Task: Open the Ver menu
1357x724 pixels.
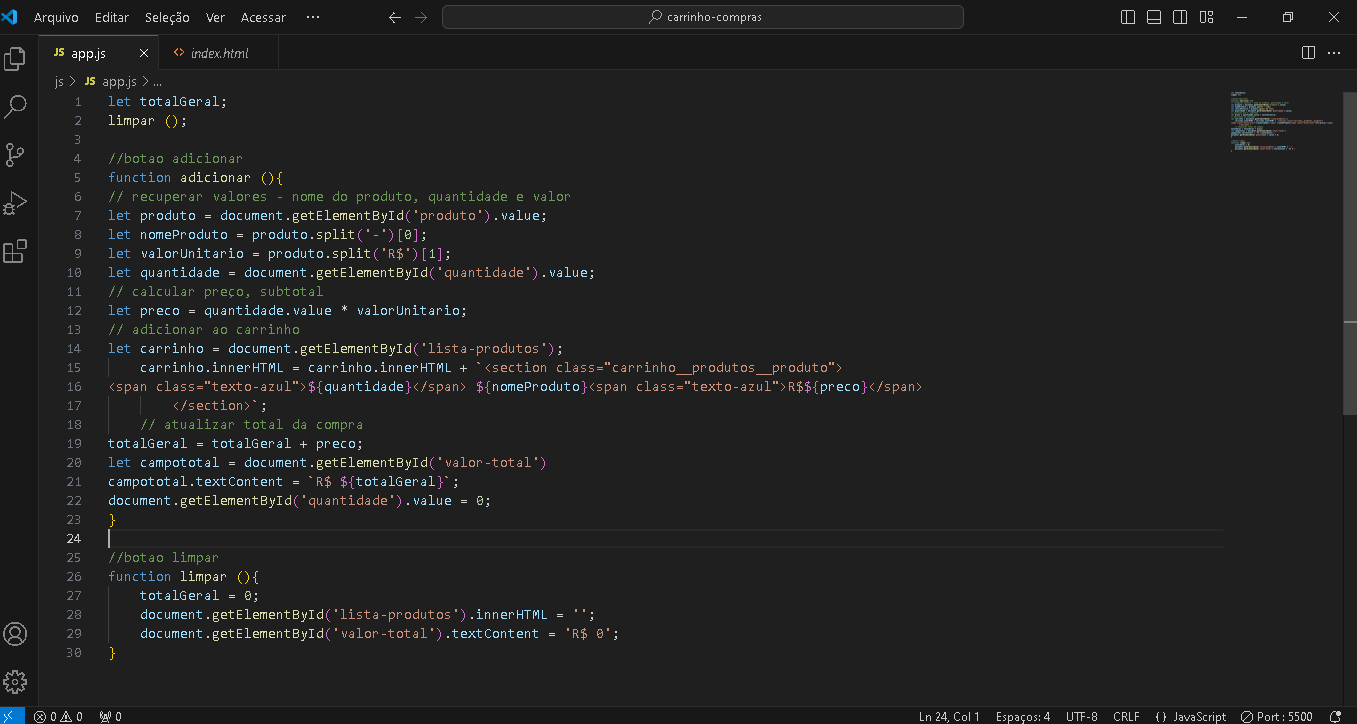Action: pyautogui.click(x=215, y=17)
